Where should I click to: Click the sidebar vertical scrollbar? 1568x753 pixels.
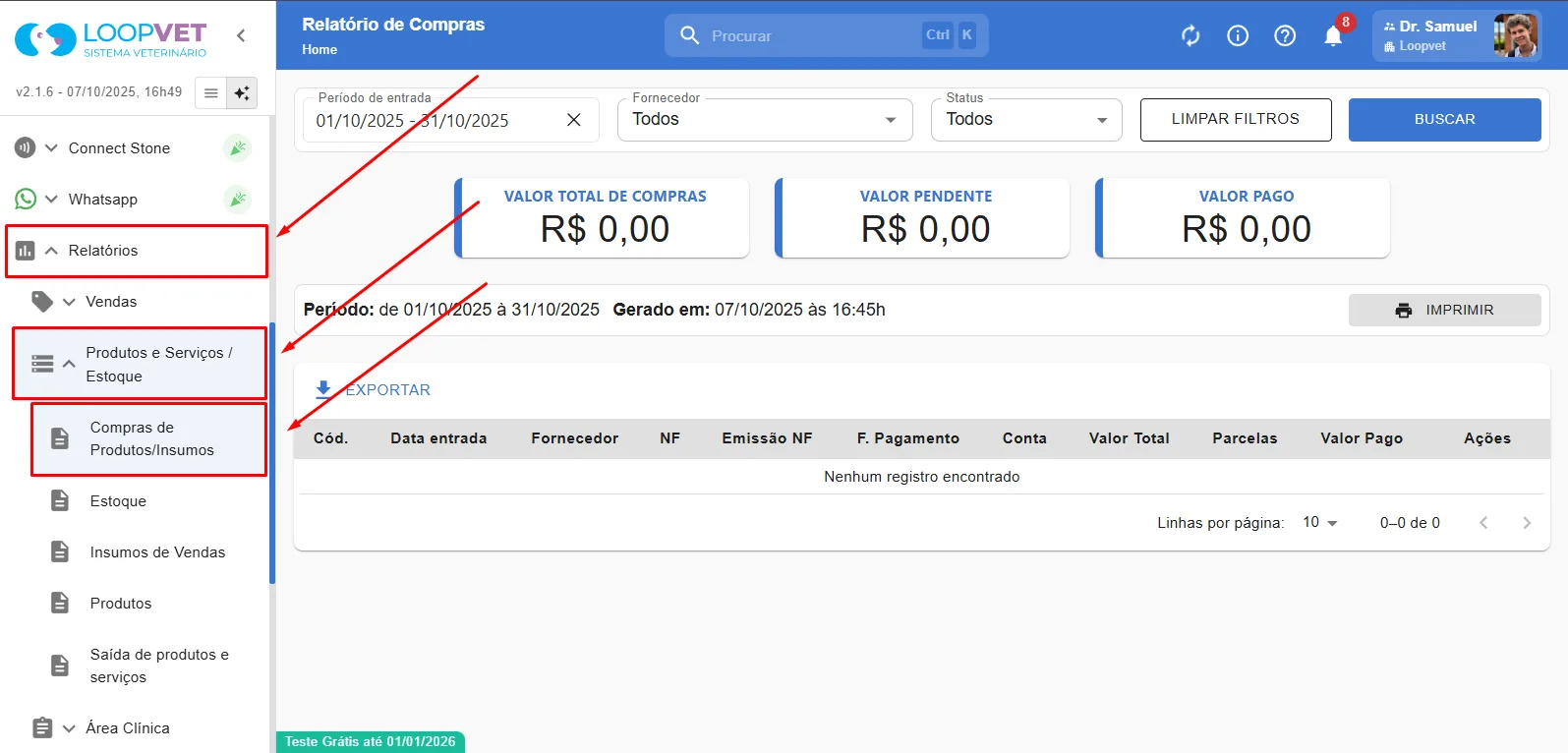(272, 452)
